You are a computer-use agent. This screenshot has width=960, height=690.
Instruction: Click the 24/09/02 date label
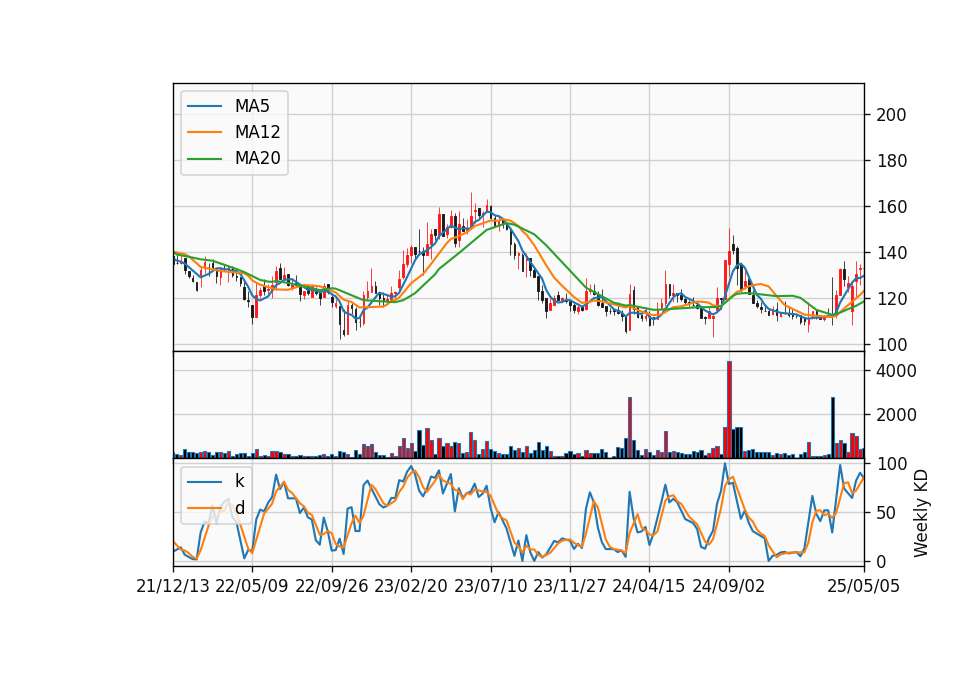tap(729, 587)
